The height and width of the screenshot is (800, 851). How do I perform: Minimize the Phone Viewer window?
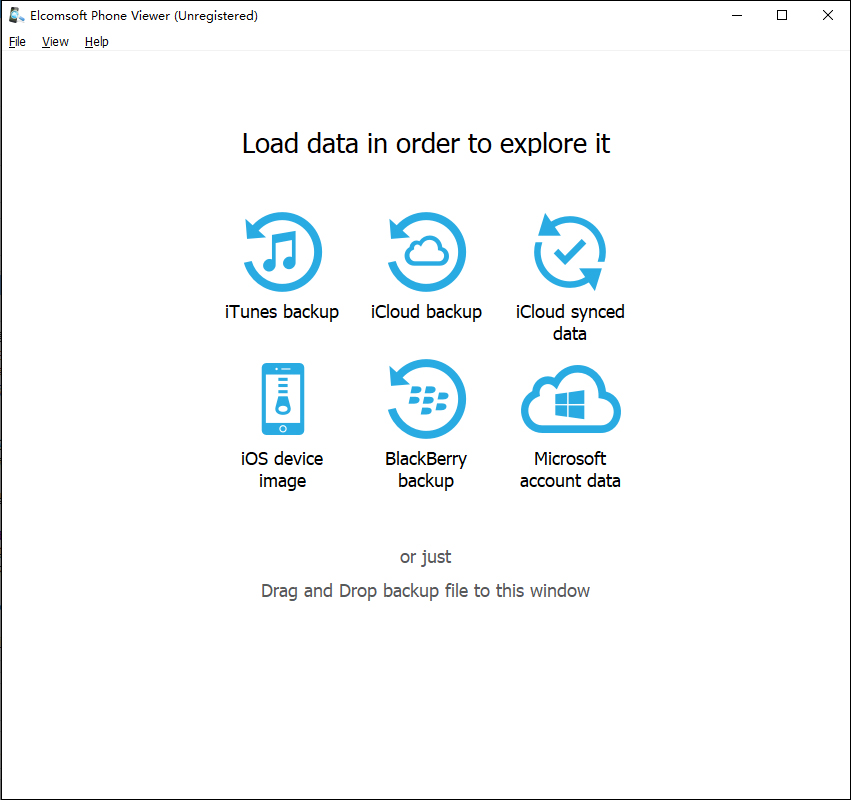coord(736,15)
